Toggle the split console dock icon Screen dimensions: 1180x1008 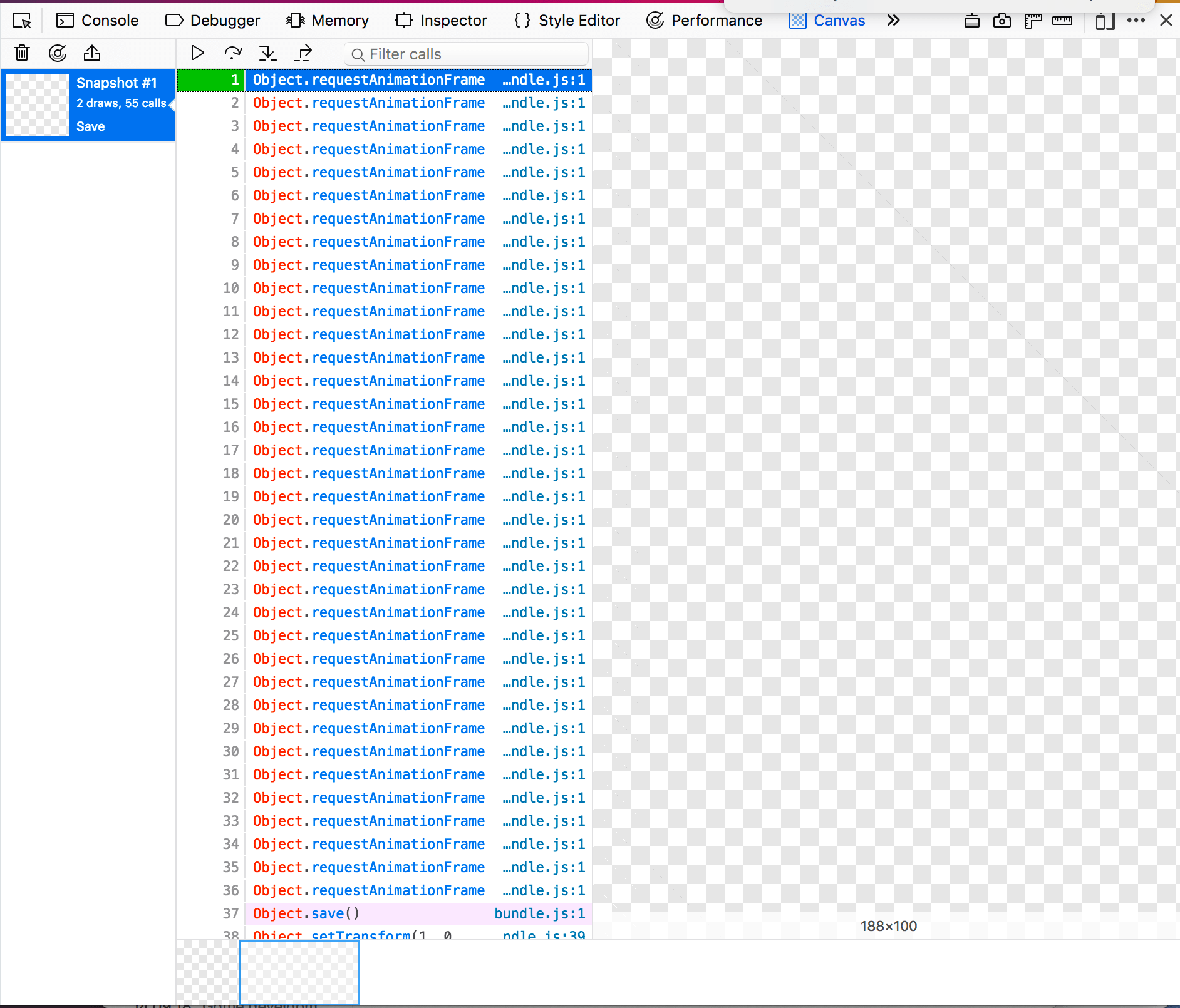(973, 21)
